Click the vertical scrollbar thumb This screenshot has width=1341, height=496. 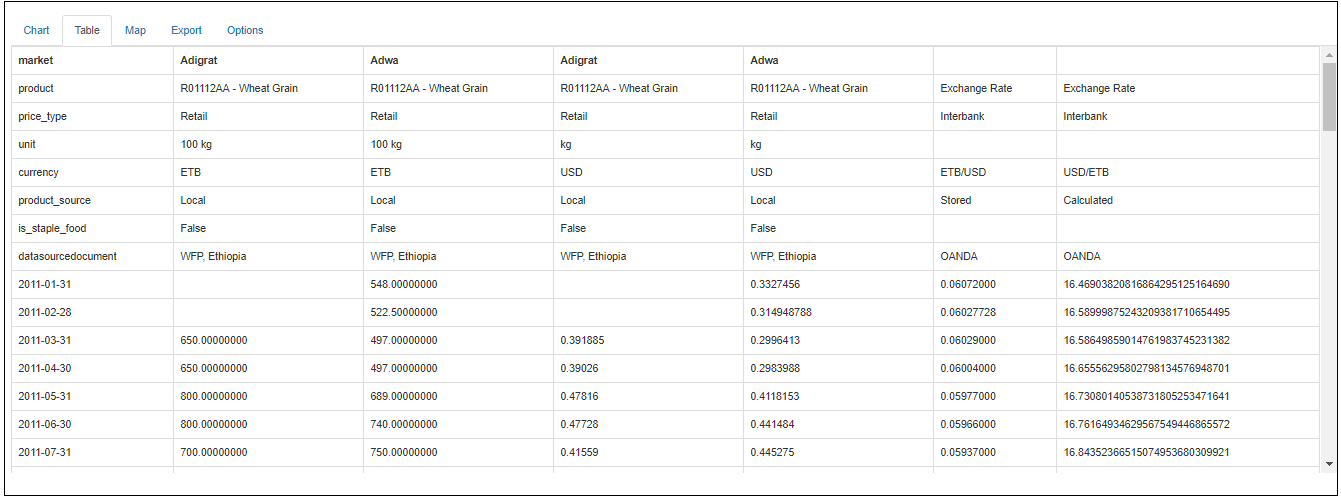pyautogui.click(x=1329, y=95)
